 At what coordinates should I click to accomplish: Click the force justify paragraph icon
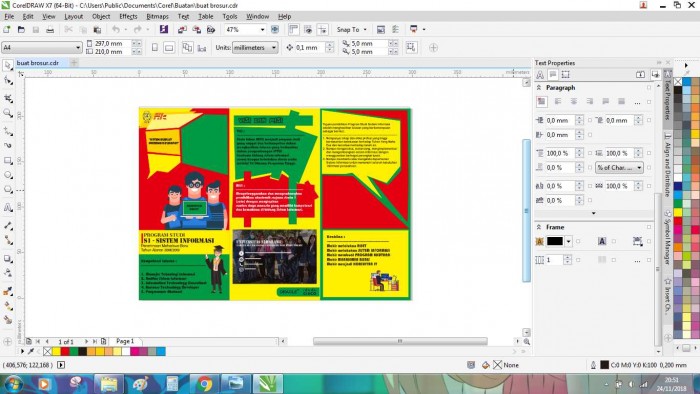pos(621,102)
